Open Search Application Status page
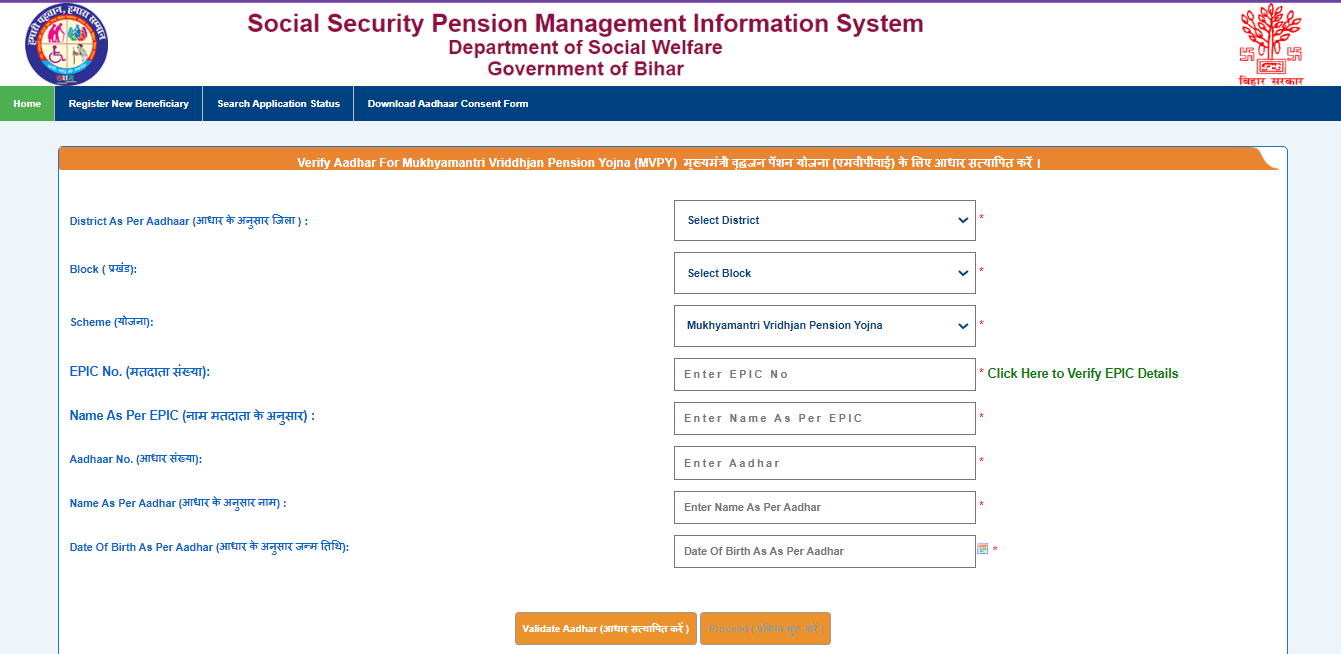The image size is (1341, 654). click(x=278, y=104)
